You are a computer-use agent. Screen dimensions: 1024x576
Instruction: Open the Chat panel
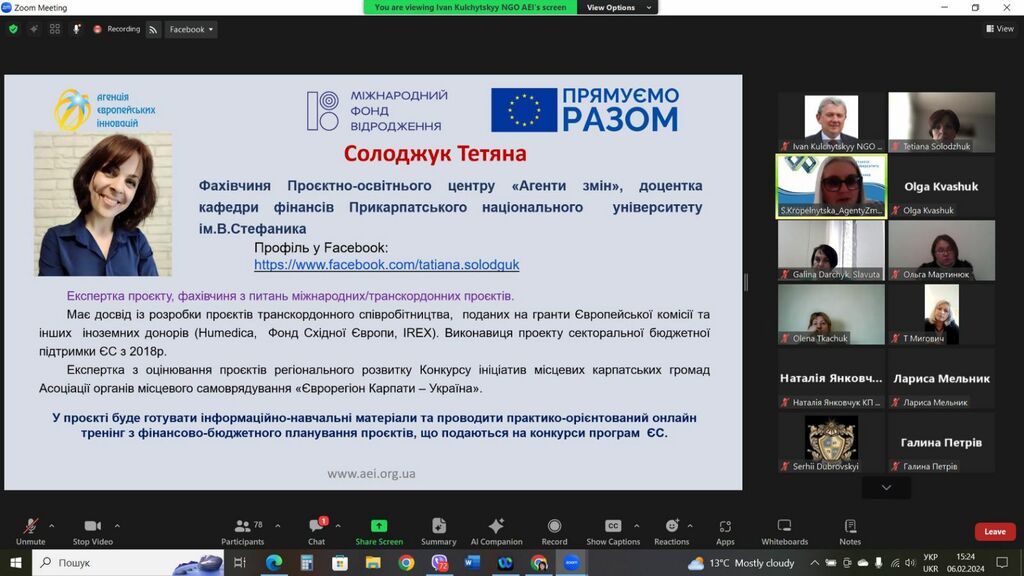pos(317,532)
